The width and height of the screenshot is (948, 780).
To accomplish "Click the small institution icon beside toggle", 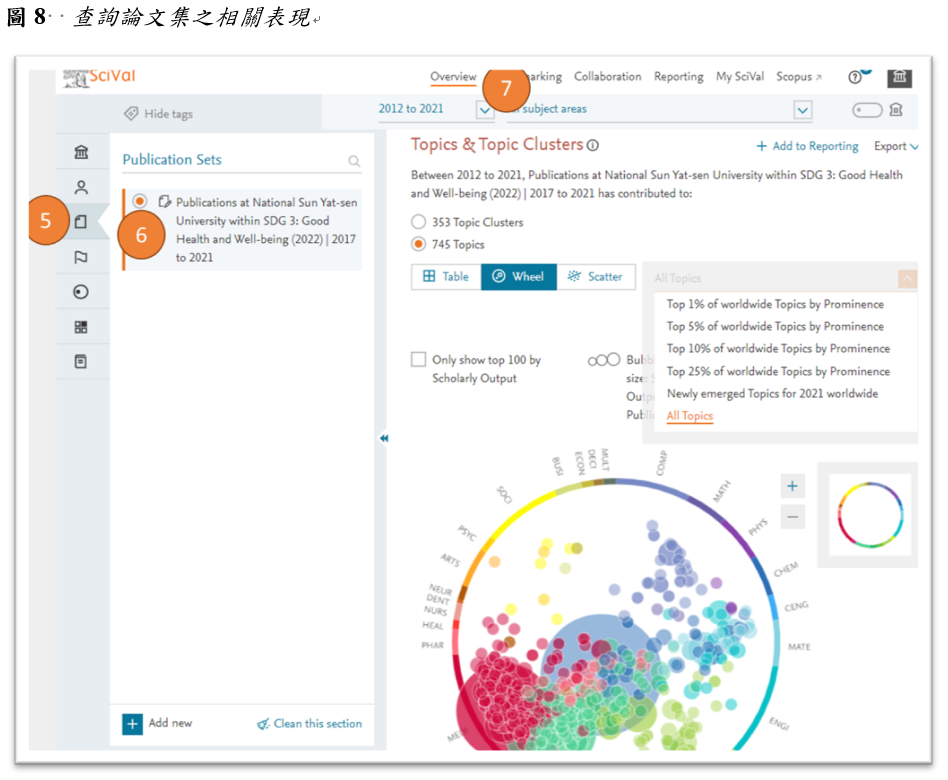I will [896, 110].
